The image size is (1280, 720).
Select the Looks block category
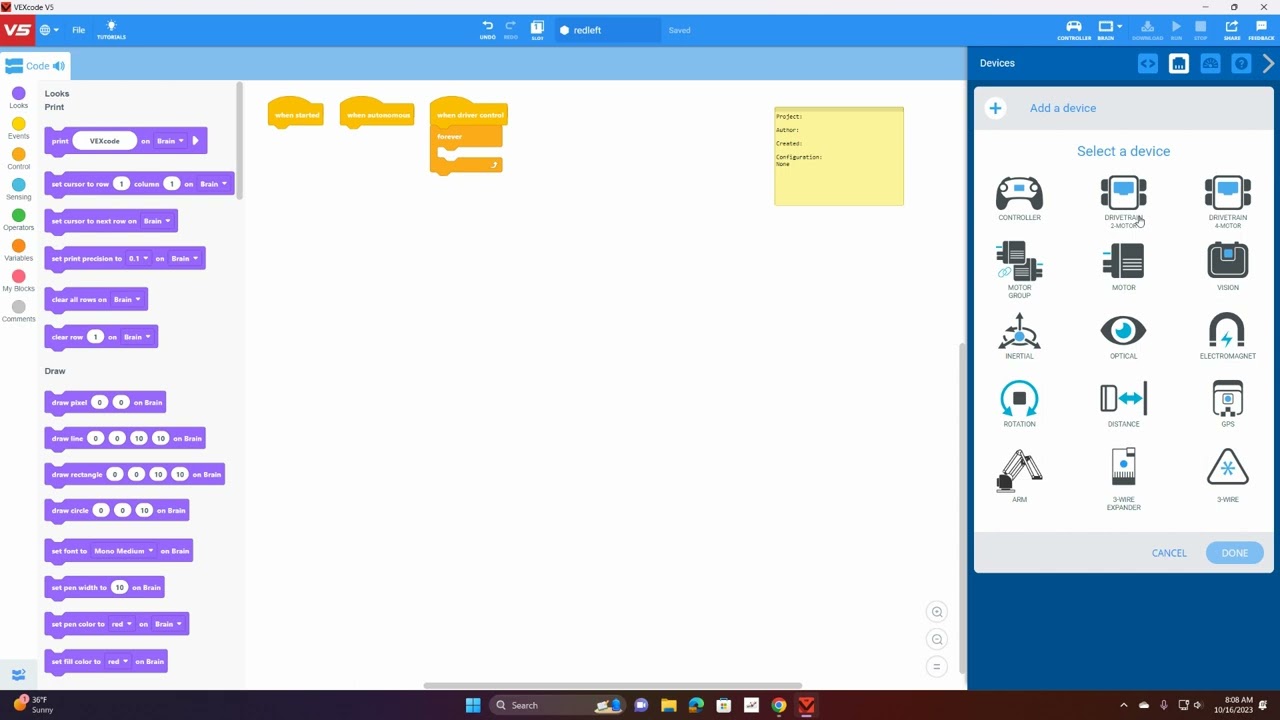click(18, 98)
